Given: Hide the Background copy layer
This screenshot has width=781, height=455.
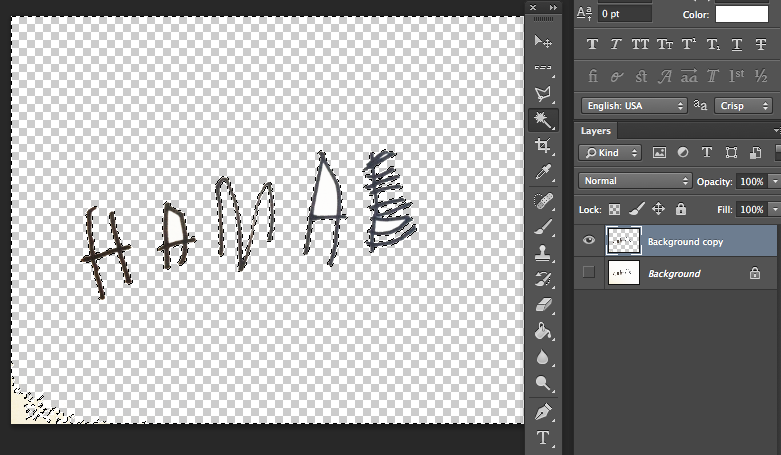Looking at the screenshot, I should tap(589, 241).
